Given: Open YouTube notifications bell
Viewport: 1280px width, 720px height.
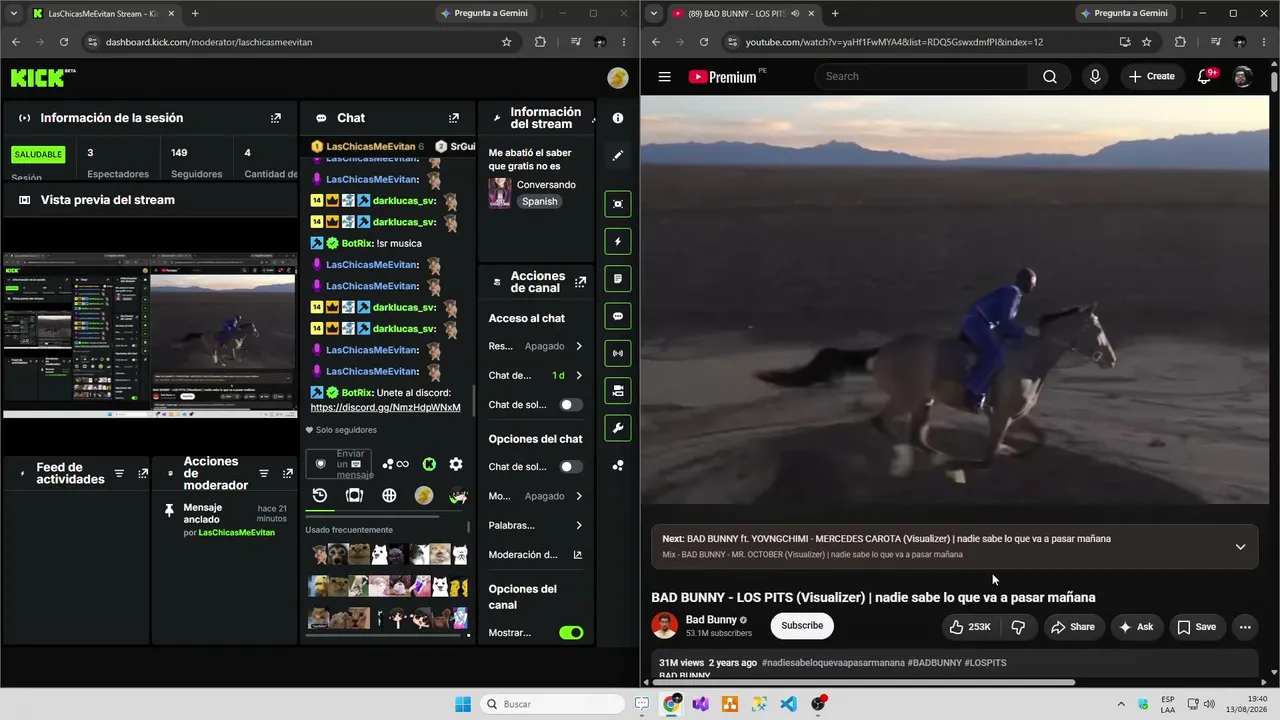Looking at the screenshot, I should click(x=1205, y=76).
